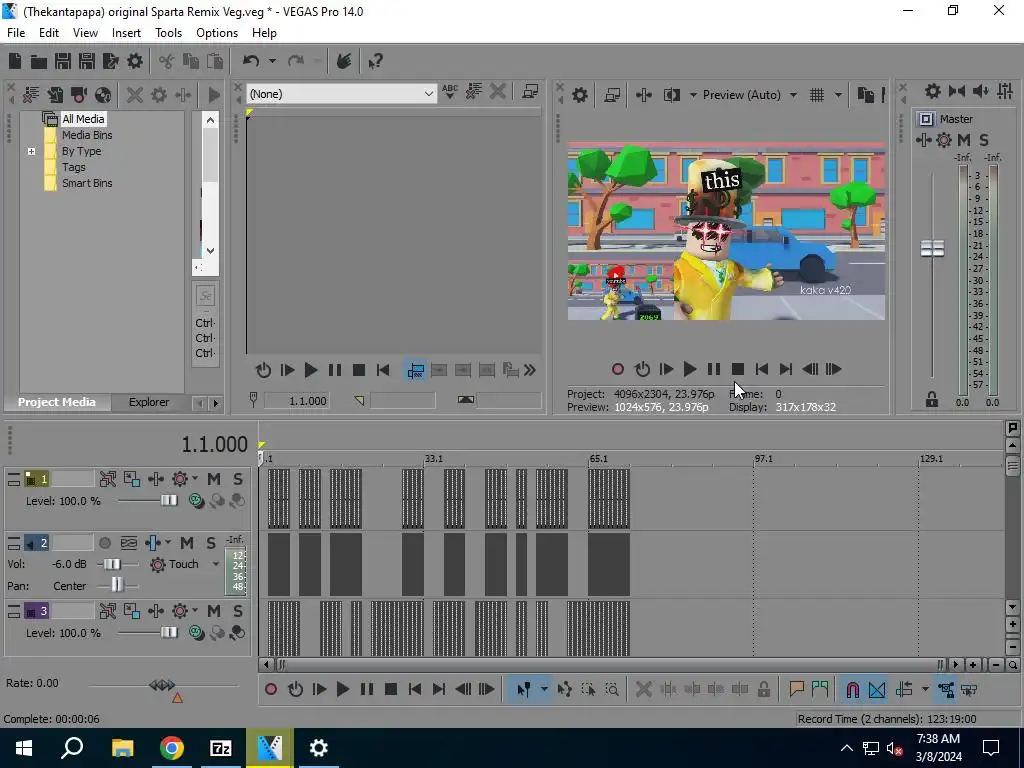Open overlays grid dropdown arrow in preview

[x=838, y=95]
